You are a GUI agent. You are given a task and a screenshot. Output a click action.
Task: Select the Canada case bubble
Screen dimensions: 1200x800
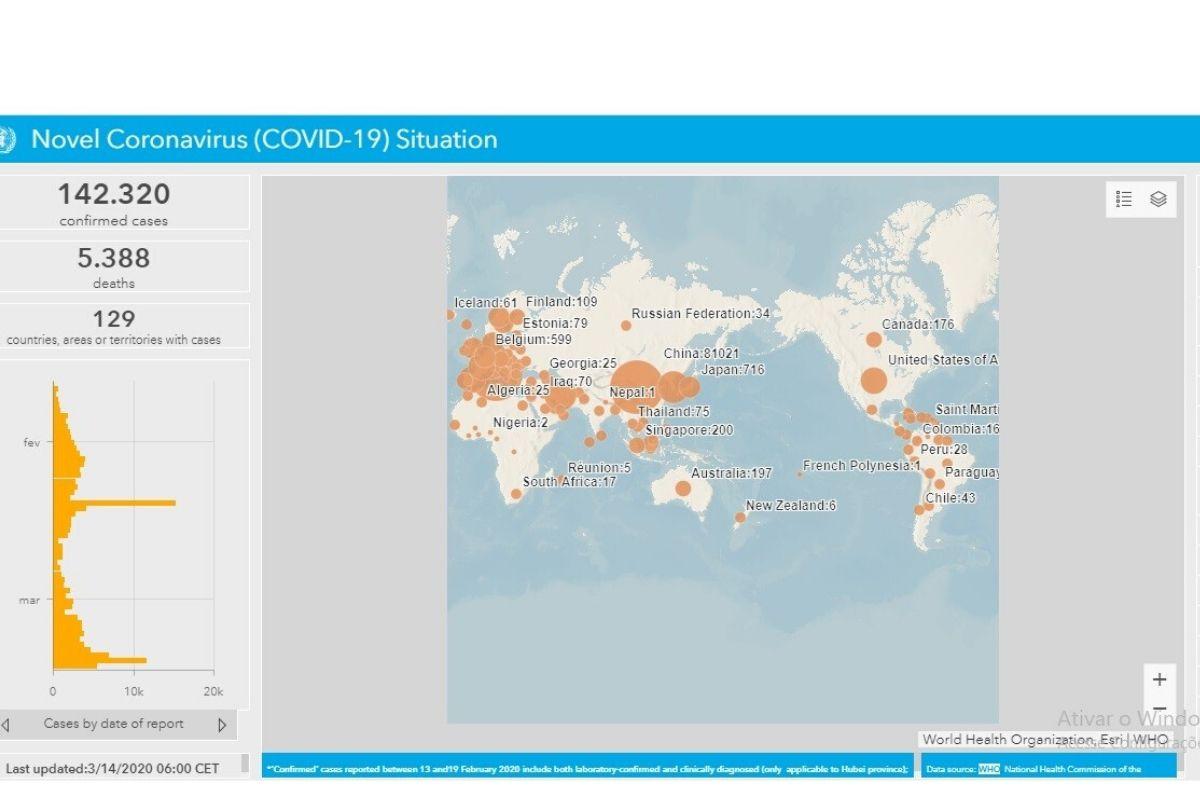873,340
